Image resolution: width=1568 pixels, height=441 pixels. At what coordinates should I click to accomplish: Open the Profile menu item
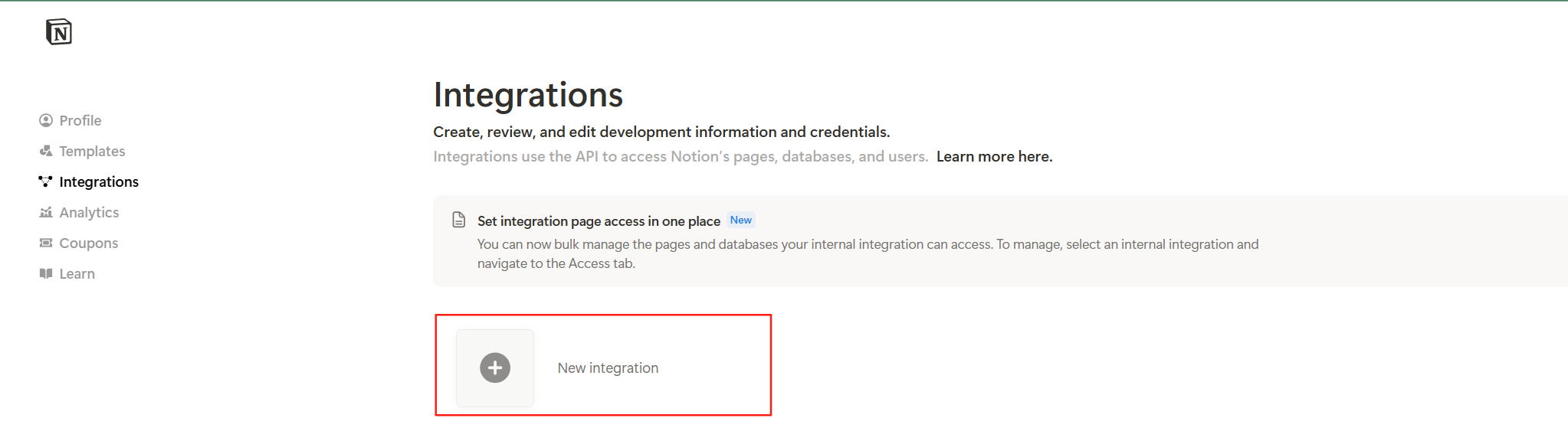[x=80, y=120]
